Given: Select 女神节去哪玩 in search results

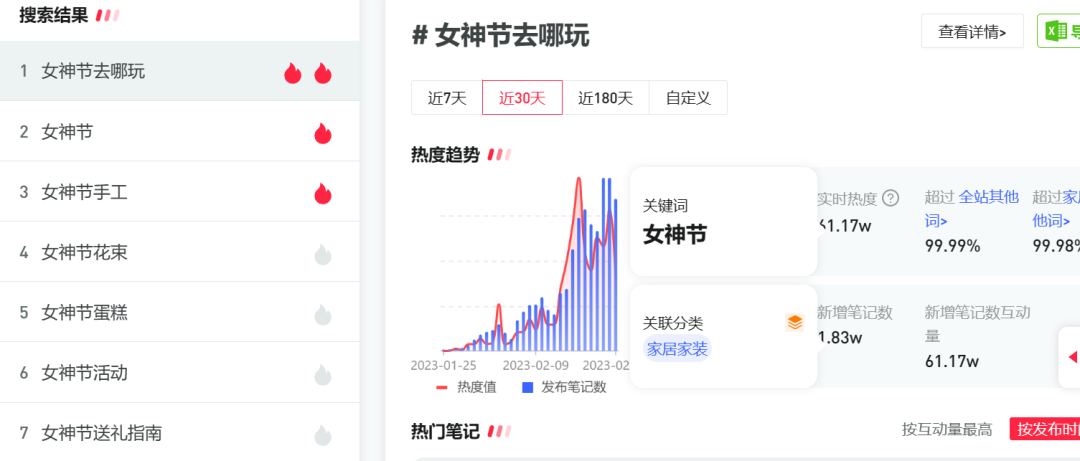Looking at the screenshot, I should [93, 71].
